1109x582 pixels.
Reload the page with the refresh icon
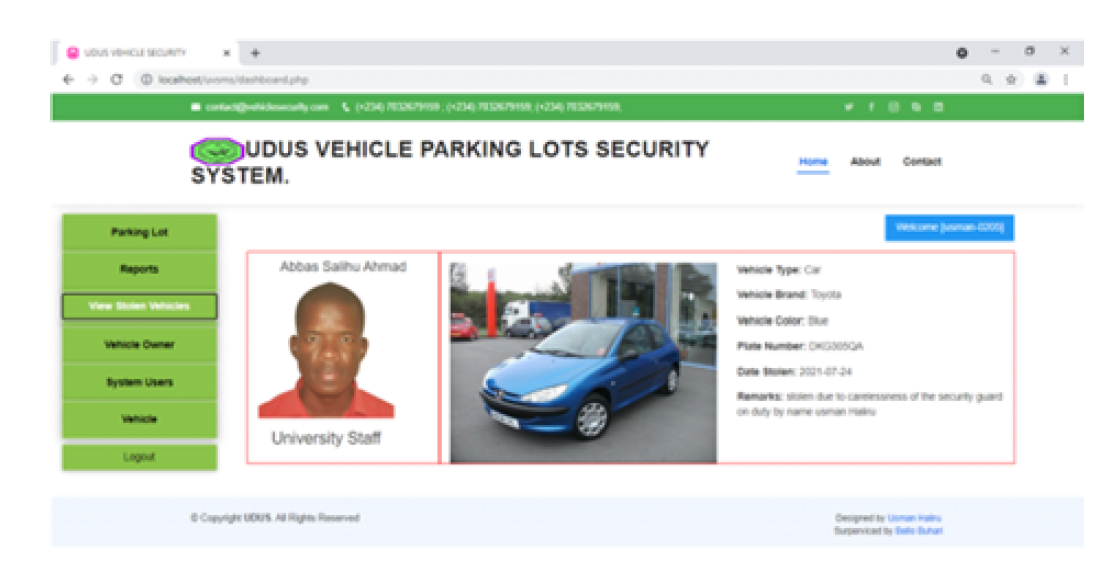[x=117, y=80]
